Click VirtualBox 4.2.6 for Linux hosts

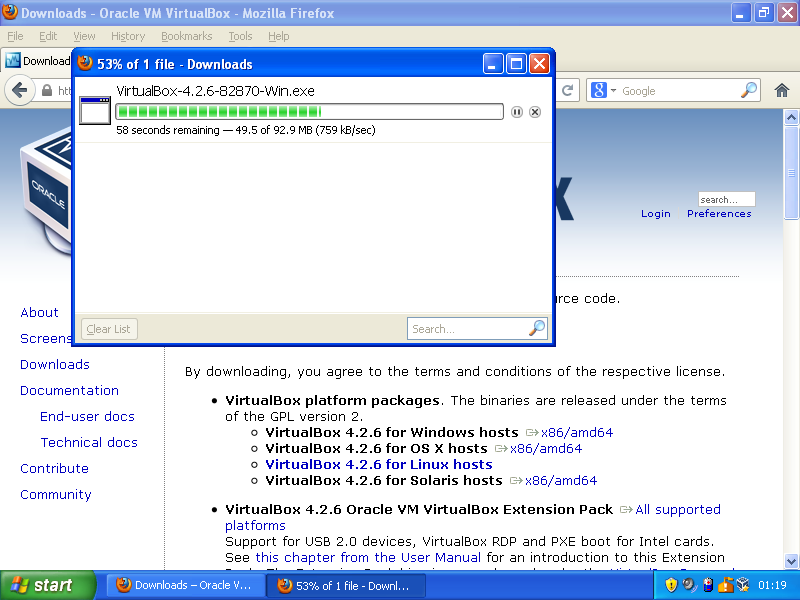coord(378,464)
